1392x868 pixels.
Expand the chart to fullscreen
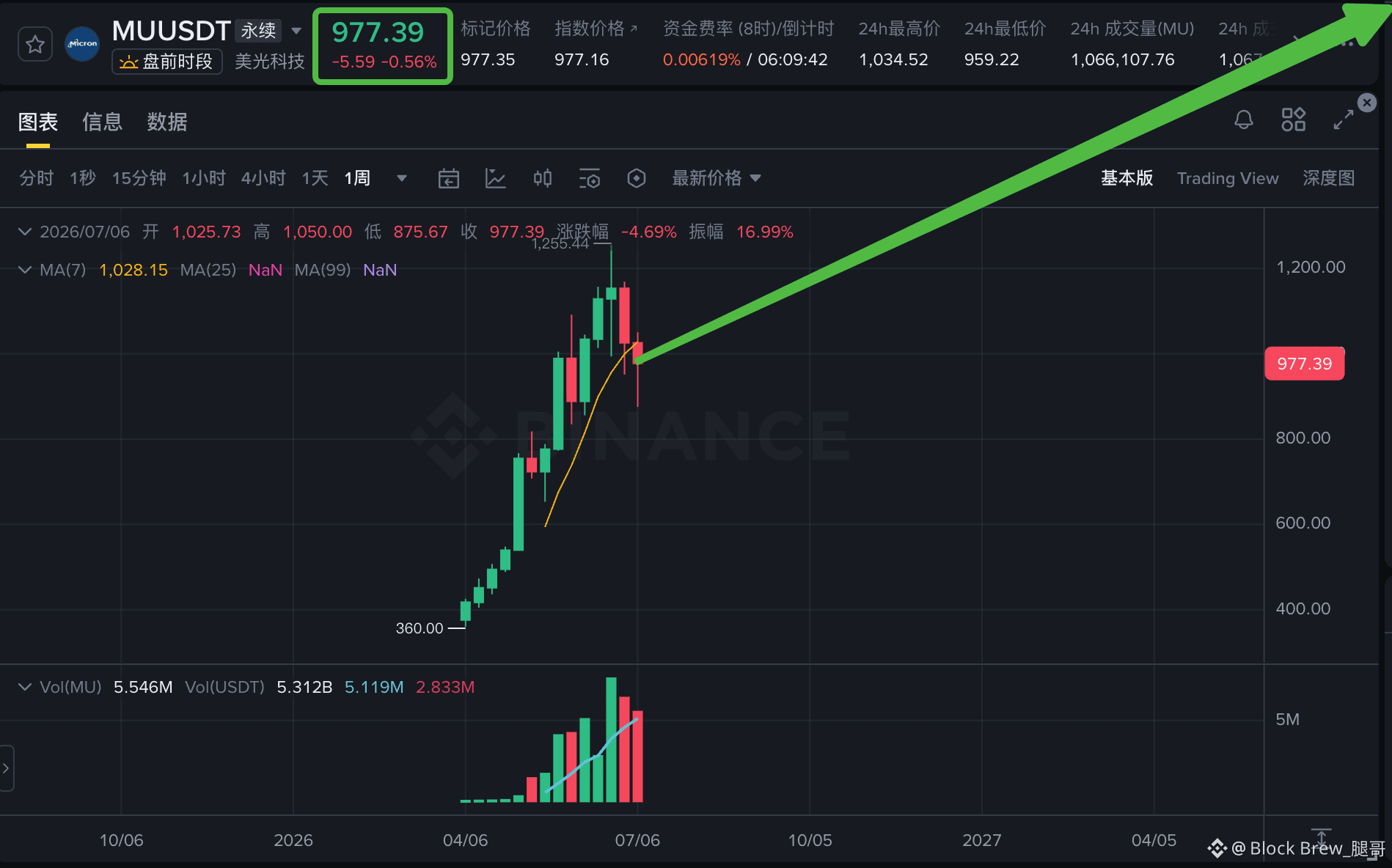tap(1344, 119)
